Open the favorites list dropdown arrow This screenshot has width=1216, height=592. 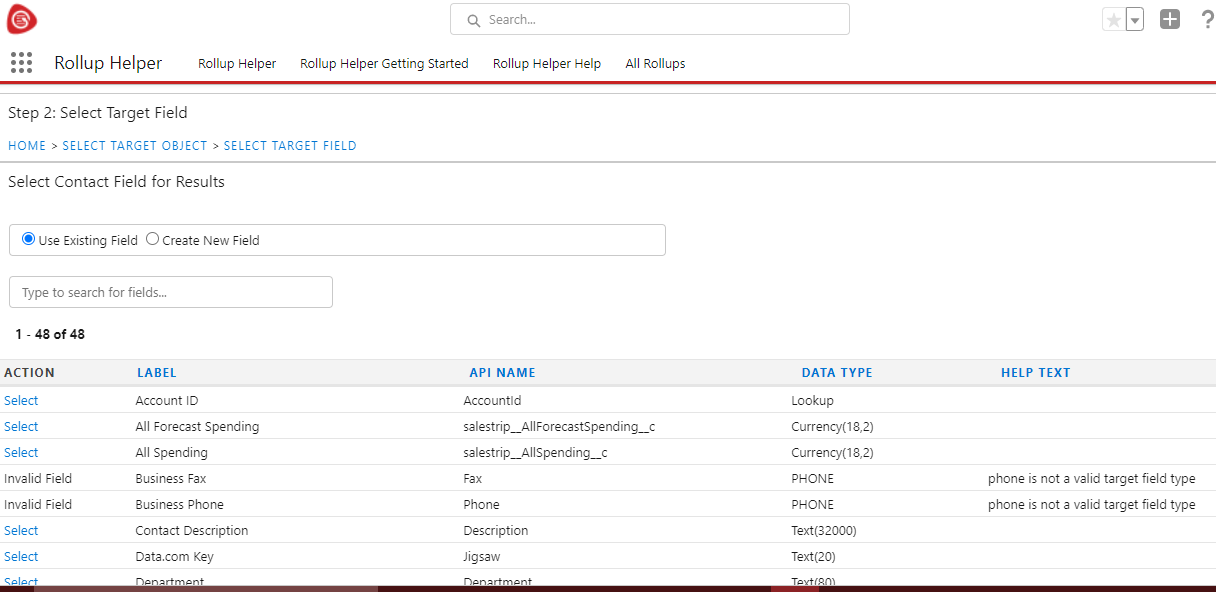[1135, 20]
